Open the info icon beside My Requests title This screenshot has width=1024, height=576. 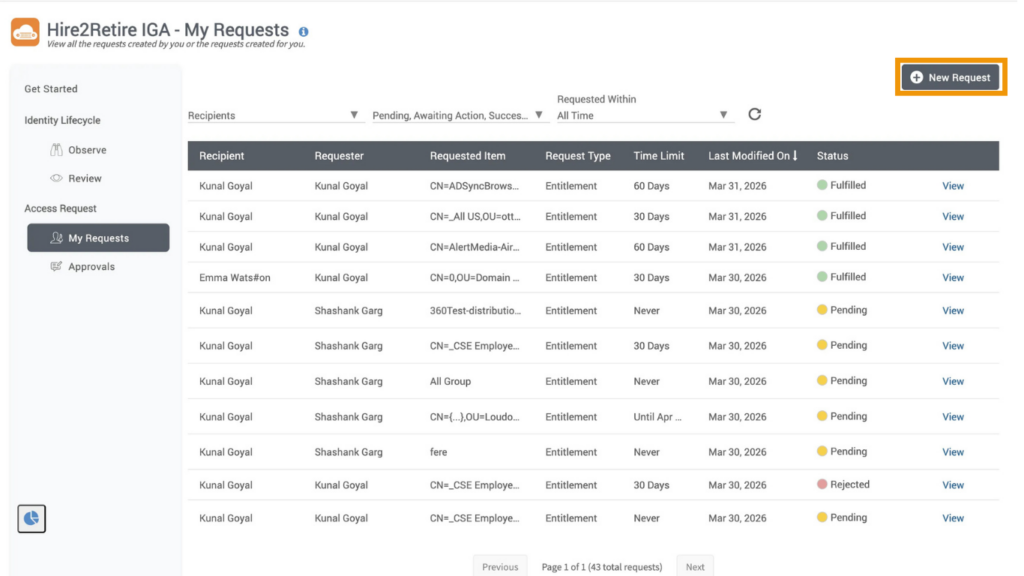point(304,31)
